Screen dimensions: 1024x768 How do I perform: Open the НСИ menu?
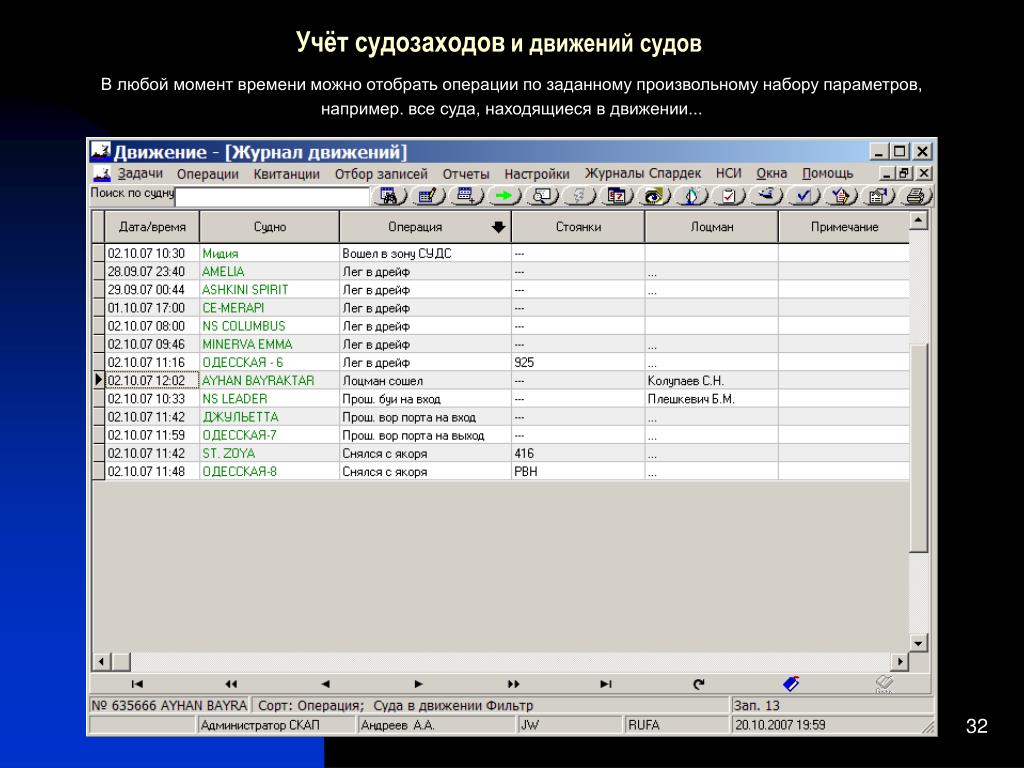point(728,174)
